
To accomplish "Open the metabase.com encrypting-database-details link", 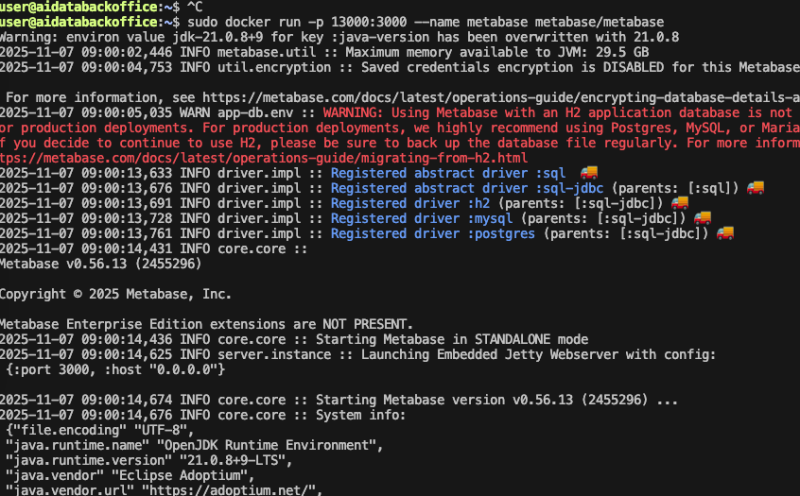I will pos(501,97).
